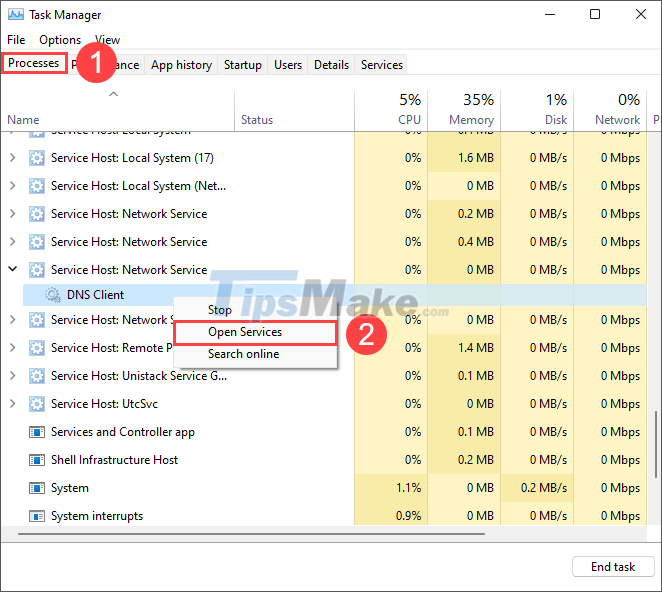
Task: Click the Services and Controller app icon
Action: [37, 432]
